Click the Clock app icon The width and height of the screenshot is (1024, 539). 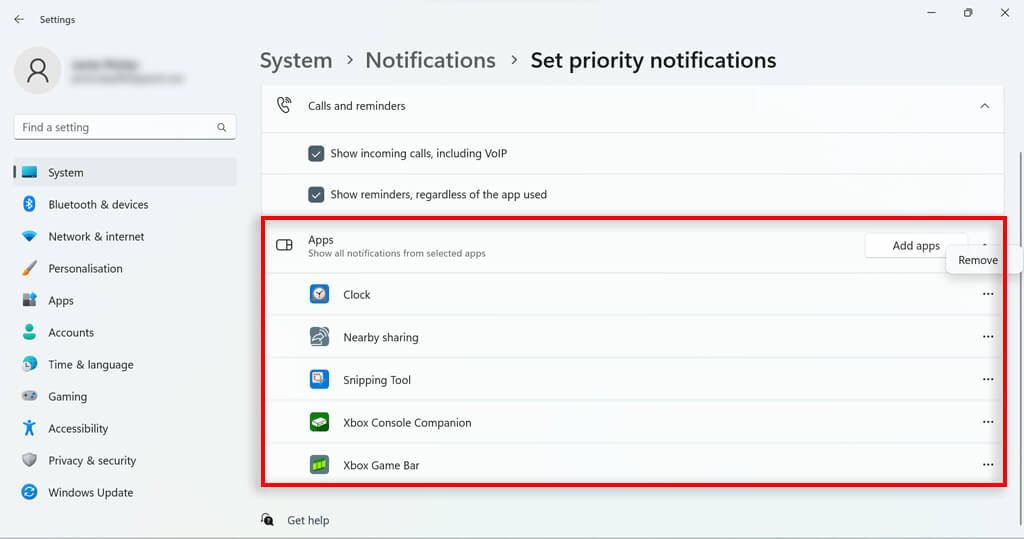319,294
